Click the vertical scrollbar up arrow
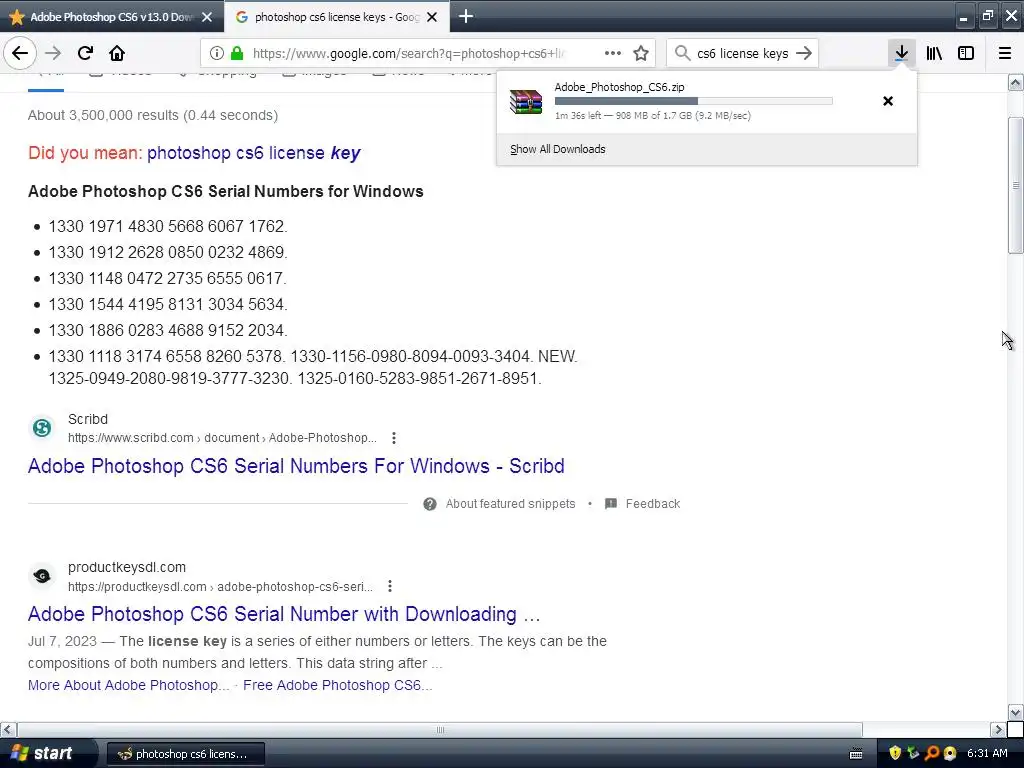The image size is (1024, 768). click(x=1015, y=83)
